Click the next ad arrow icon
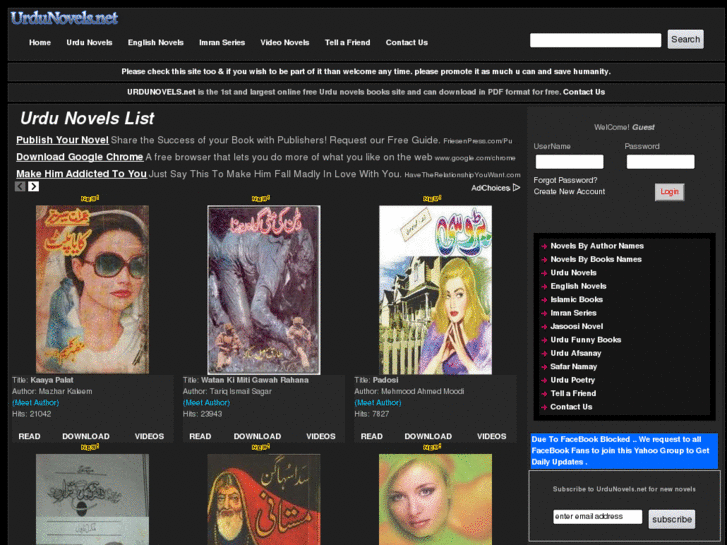The height and width of the screenshot is (545, 727). [33, 186]
